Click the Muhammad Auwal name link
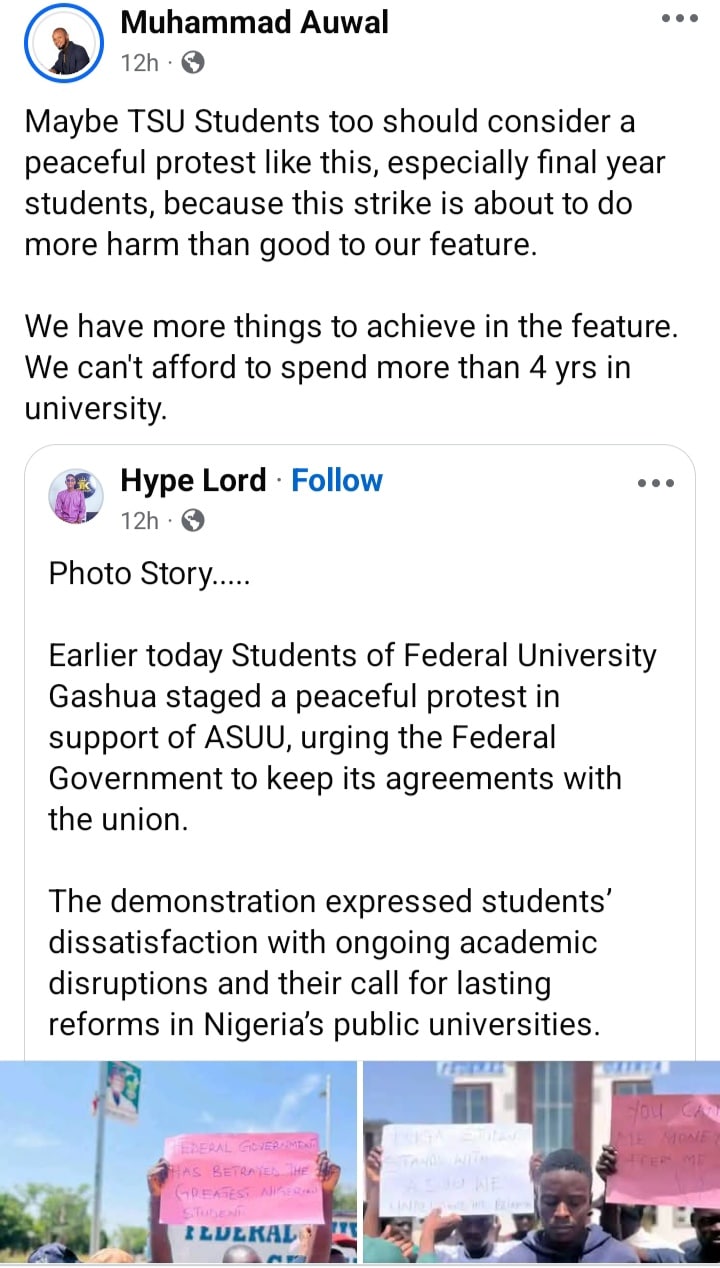The height and width of the screenshot is (1268, 720). pyautogui.click(x=254, y=22)
